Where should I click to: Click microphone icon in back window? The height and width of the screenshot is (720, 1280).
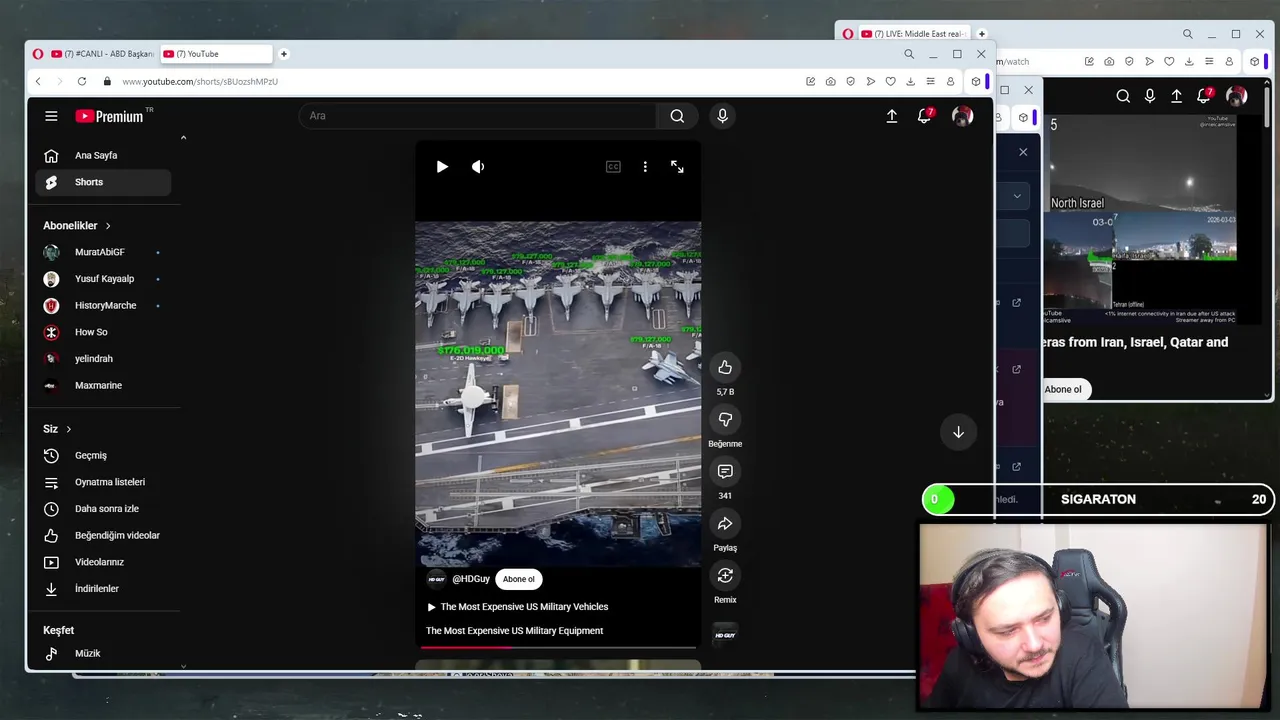point(1150,96)
